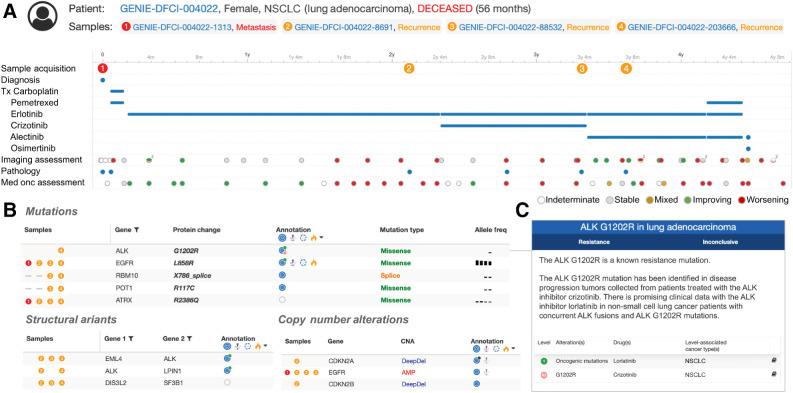Click the red resistance level icon for Crizotinib
Viewport: 793px width, 393px height.
click(544, 375)
